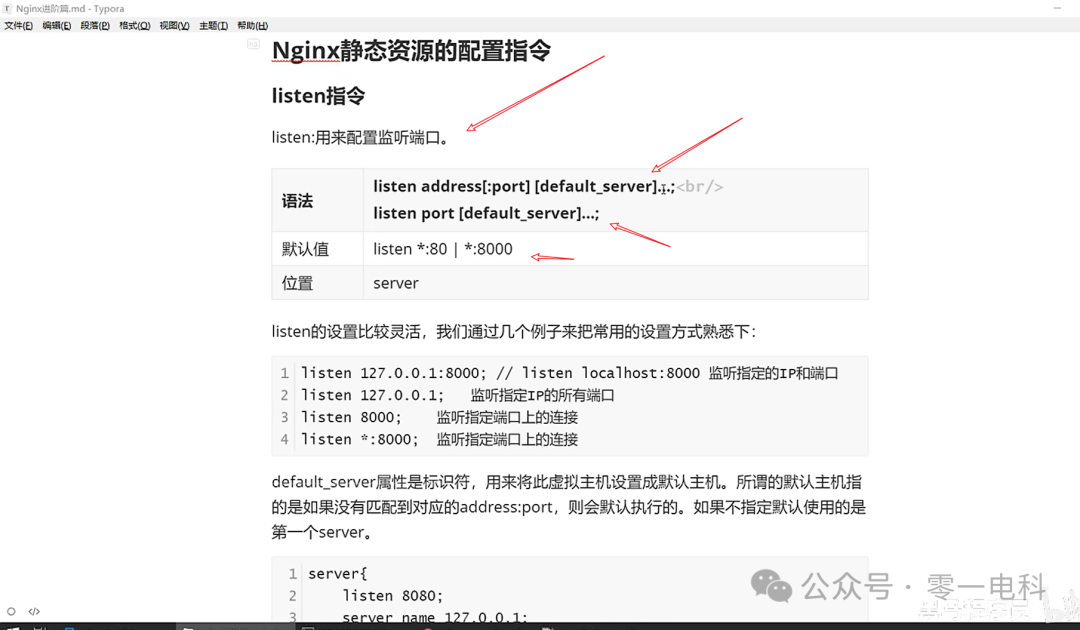Click the cell listen *:80 | *:8000
1080x630 pixels.
[615, 249]
